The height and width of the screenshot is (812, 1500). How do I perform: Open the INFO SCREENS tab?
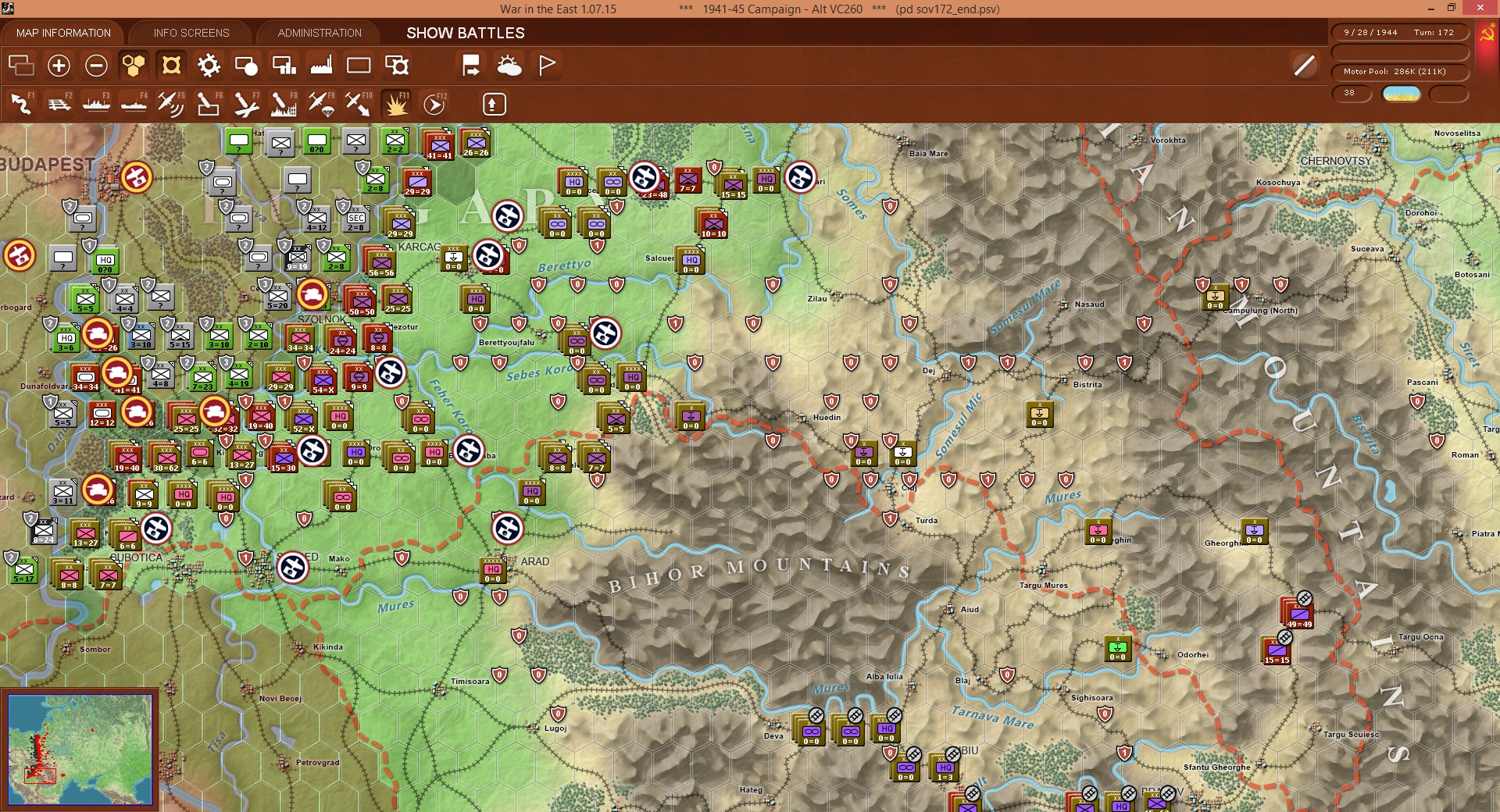191,33
